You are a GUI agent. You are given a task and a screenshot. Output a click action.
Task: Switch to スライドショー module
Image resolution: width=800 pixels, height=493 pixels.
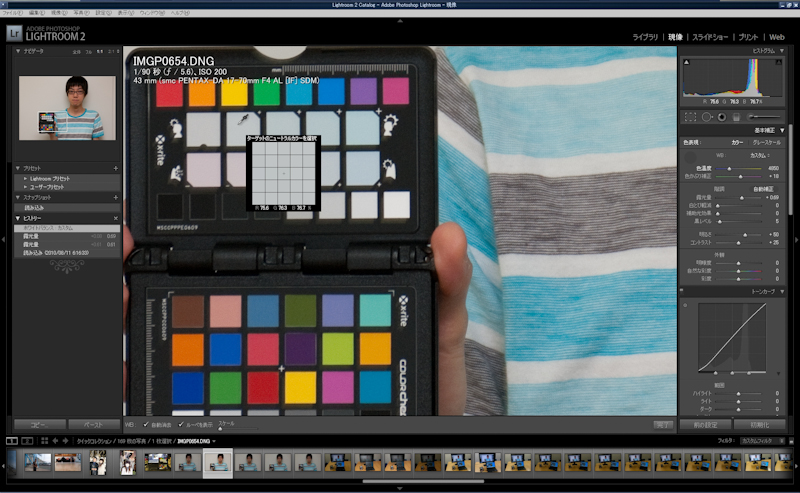tap(710, 37)
